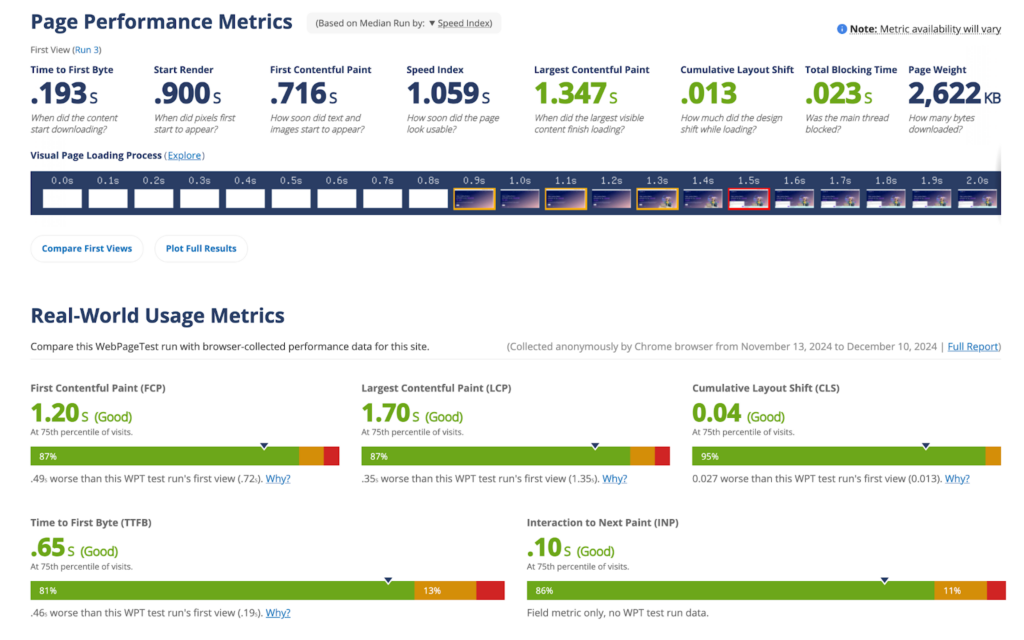Select the red-highlighted 1.5s filmstrip frame
The width and height of the screenshot is (1024, 640).
click(748, 198)
